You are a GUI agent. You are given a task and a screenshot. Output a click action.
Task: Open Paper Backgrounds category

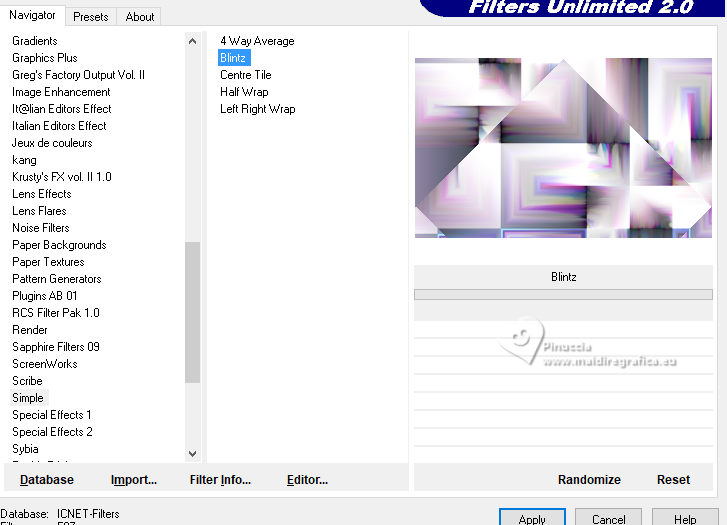click(59, 245)
